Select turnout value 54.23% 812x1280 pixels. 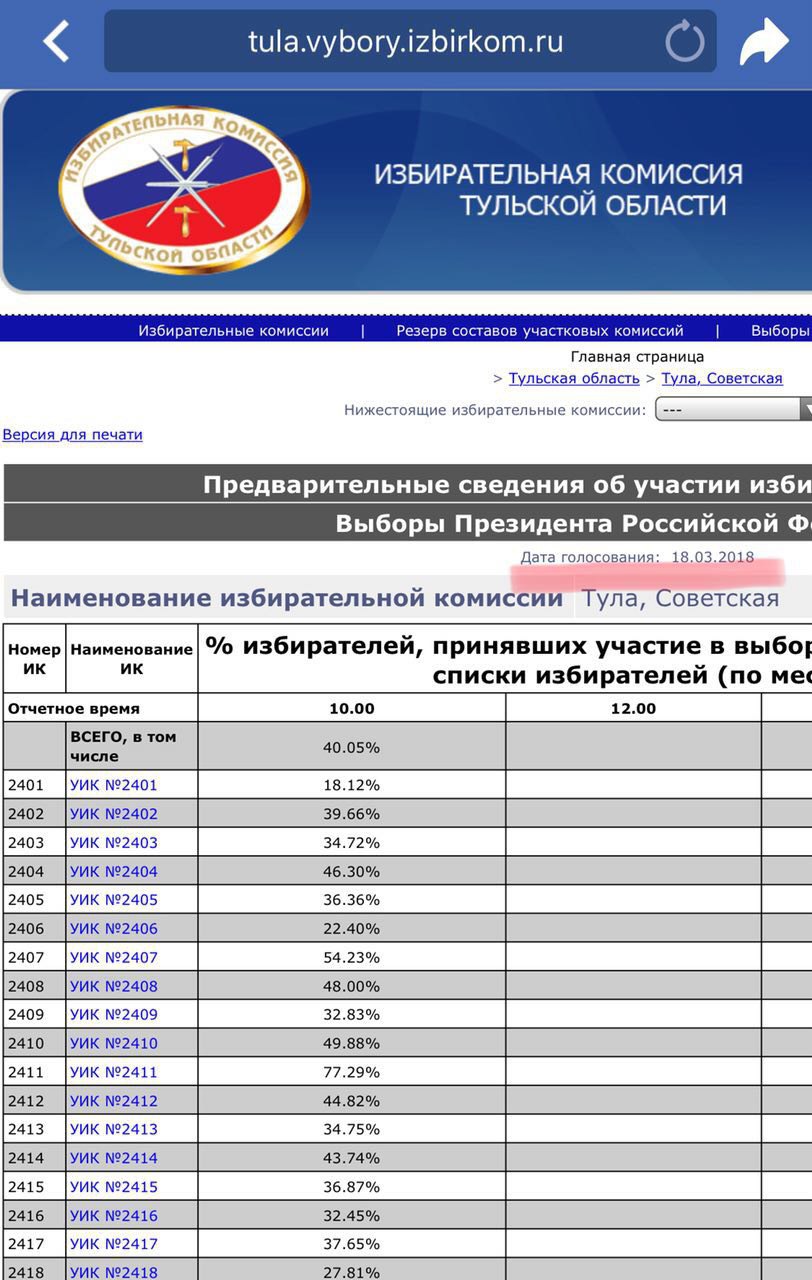pos(351,957)
